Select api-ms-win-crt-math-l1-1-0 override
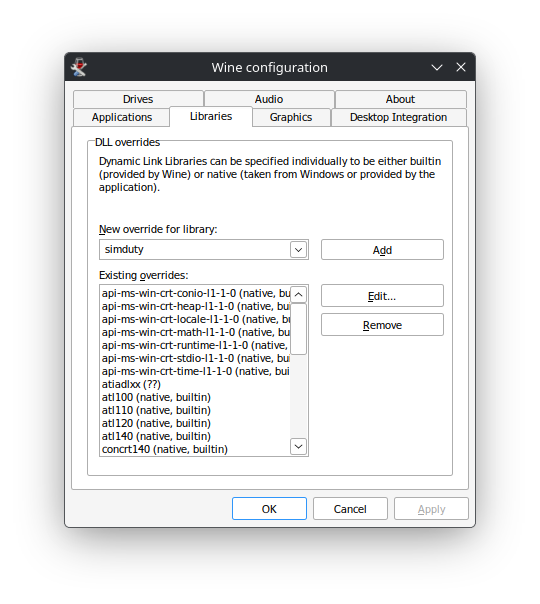 [195, 332]
